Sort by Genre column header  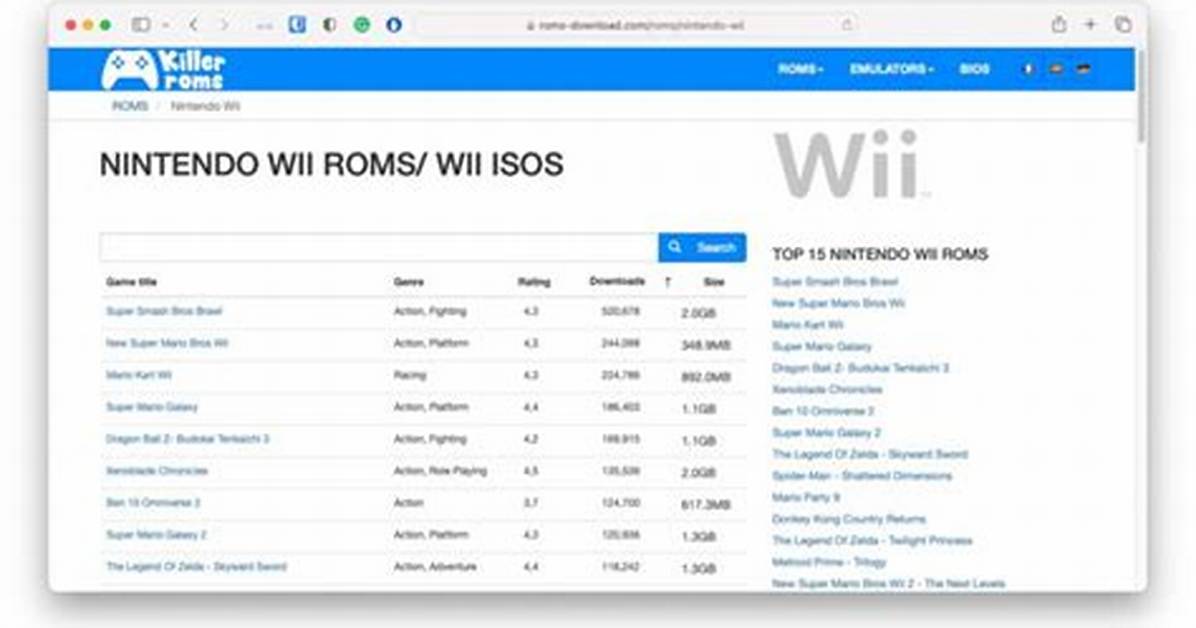coord(409,282)
